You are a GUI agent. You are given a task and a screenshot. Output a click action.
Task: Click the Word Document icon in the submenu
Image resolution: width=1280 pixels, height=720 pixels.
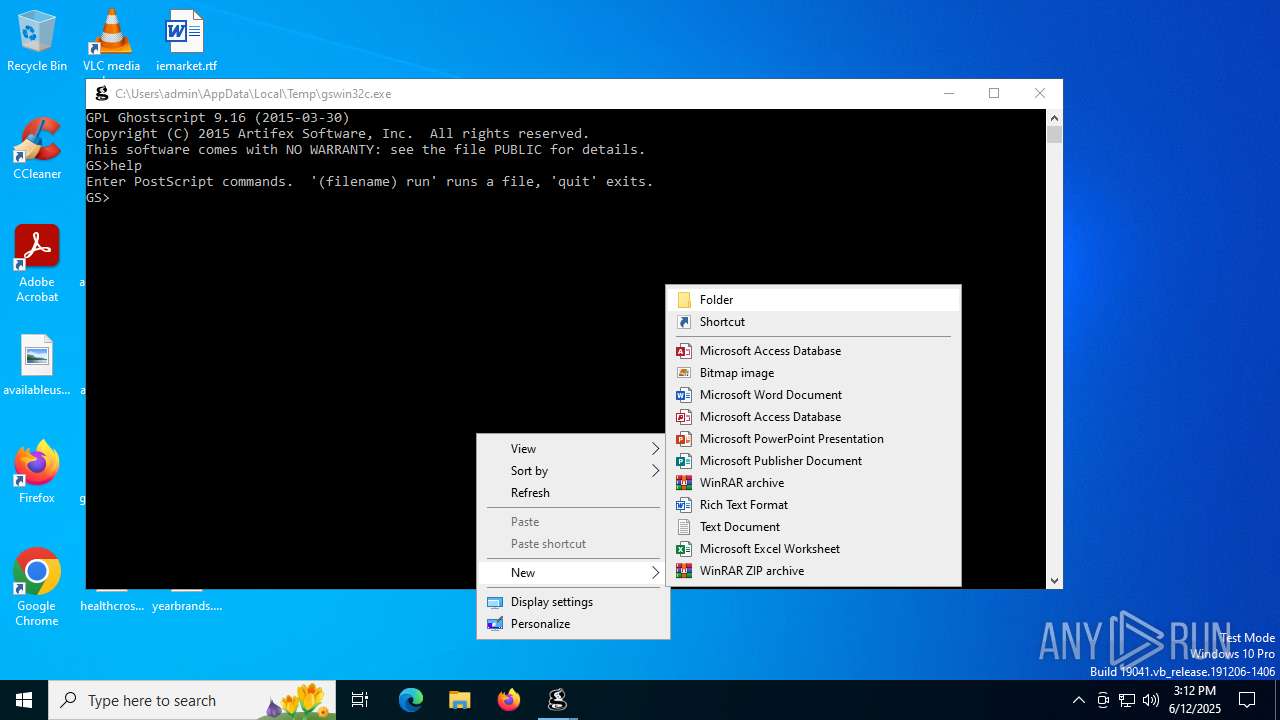[x=684, y=395]
